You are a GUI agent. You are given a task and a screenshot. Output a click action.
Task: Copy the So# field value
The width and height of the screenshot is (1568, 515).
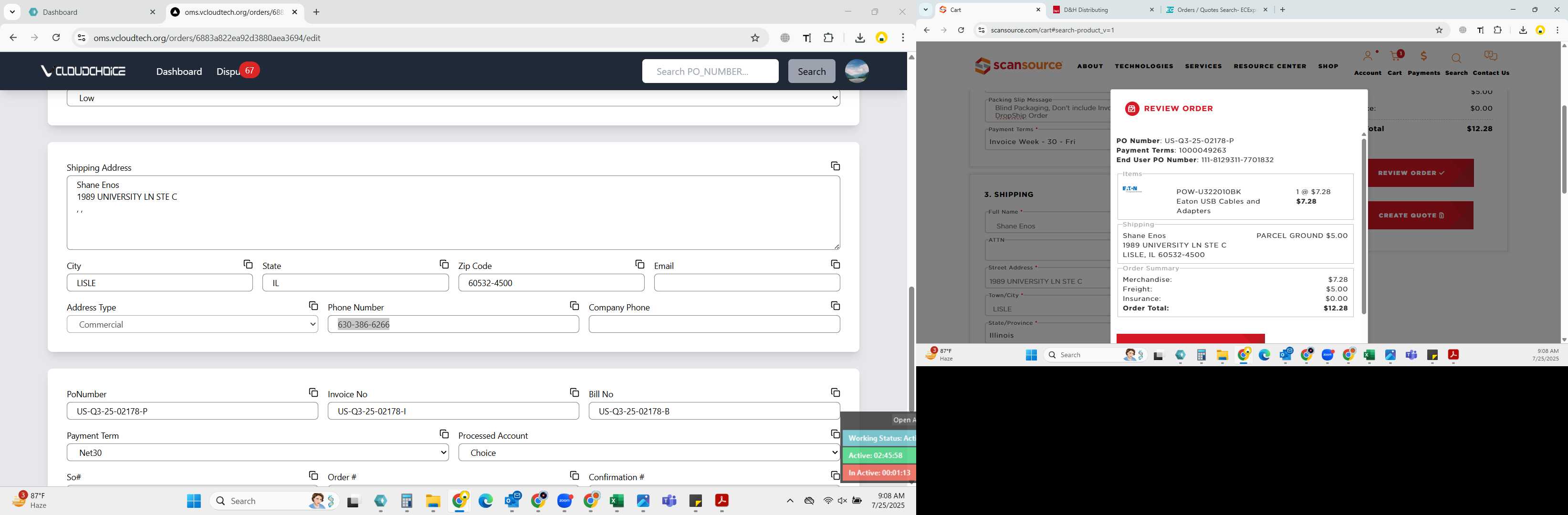coord(313,475)
